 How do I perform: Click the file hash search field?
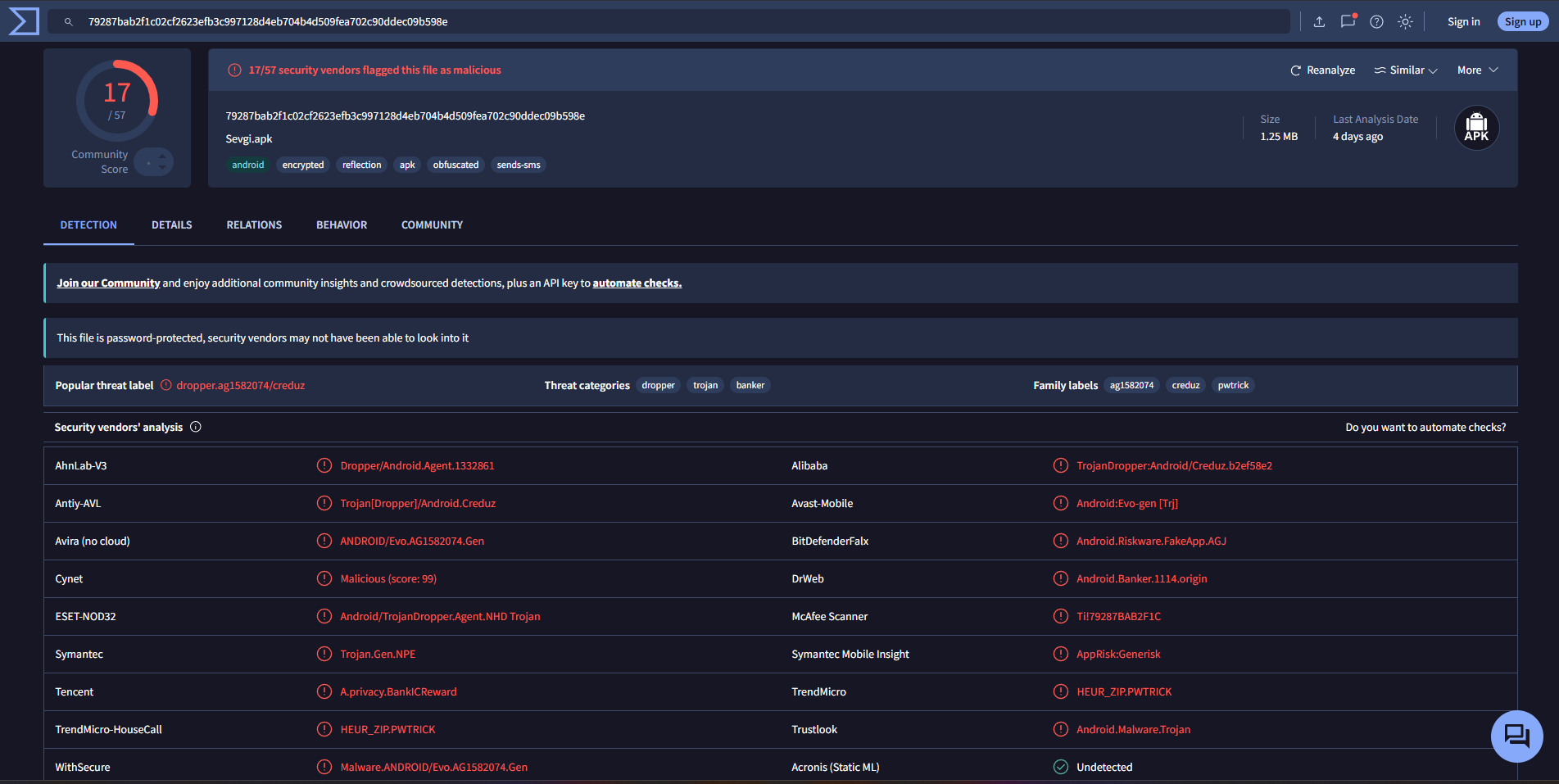(668, 22)
